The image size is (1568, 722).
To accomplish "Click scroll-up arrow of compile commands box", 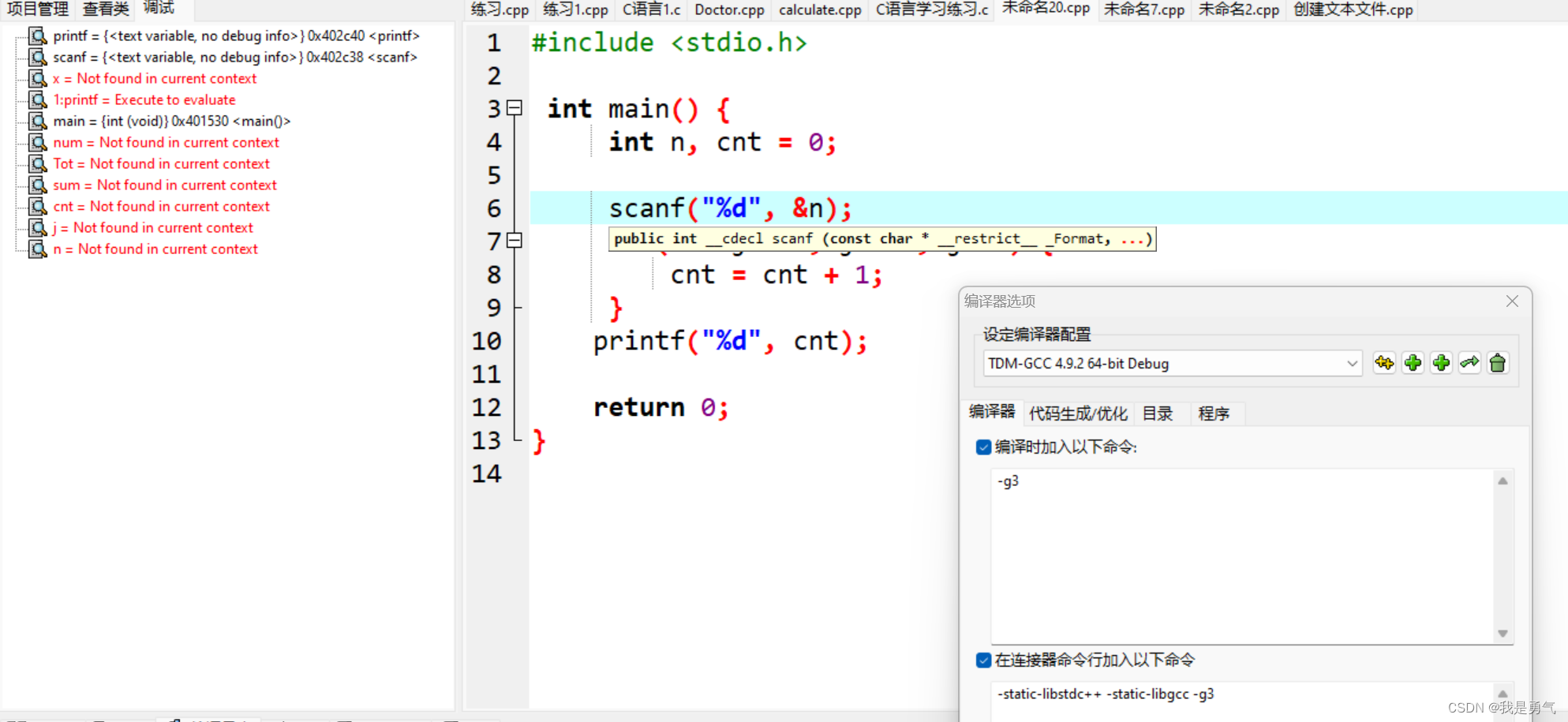I will pyautogui.click(x=1503, y=481).
